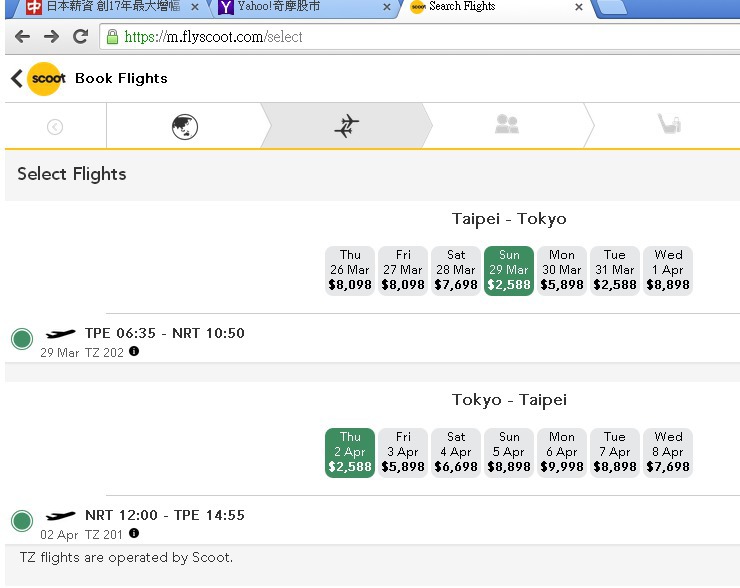This screenshot has width=740, height=588.
Task: Pick Sat 28 Mar at $7,698
Action: (456, 270)
